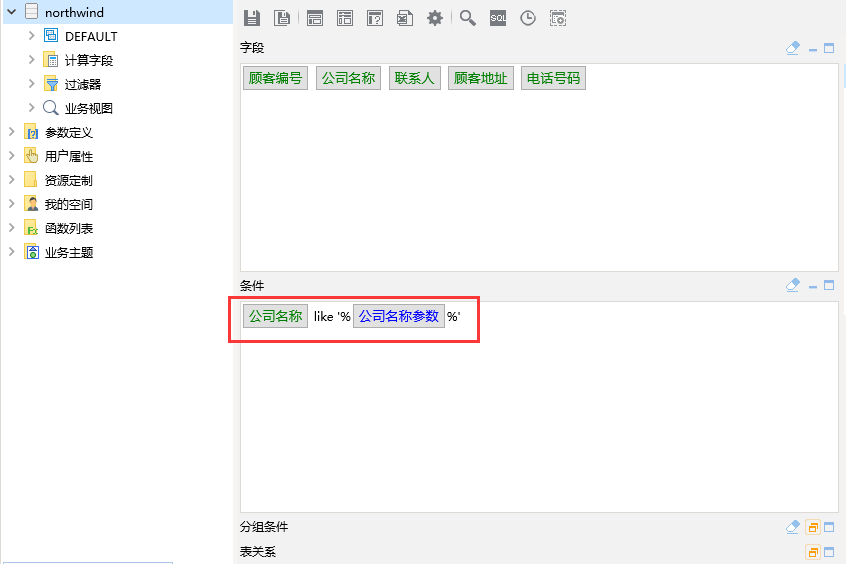Minimize the 条件 section

pyautogui.click(x=813, y=286)
